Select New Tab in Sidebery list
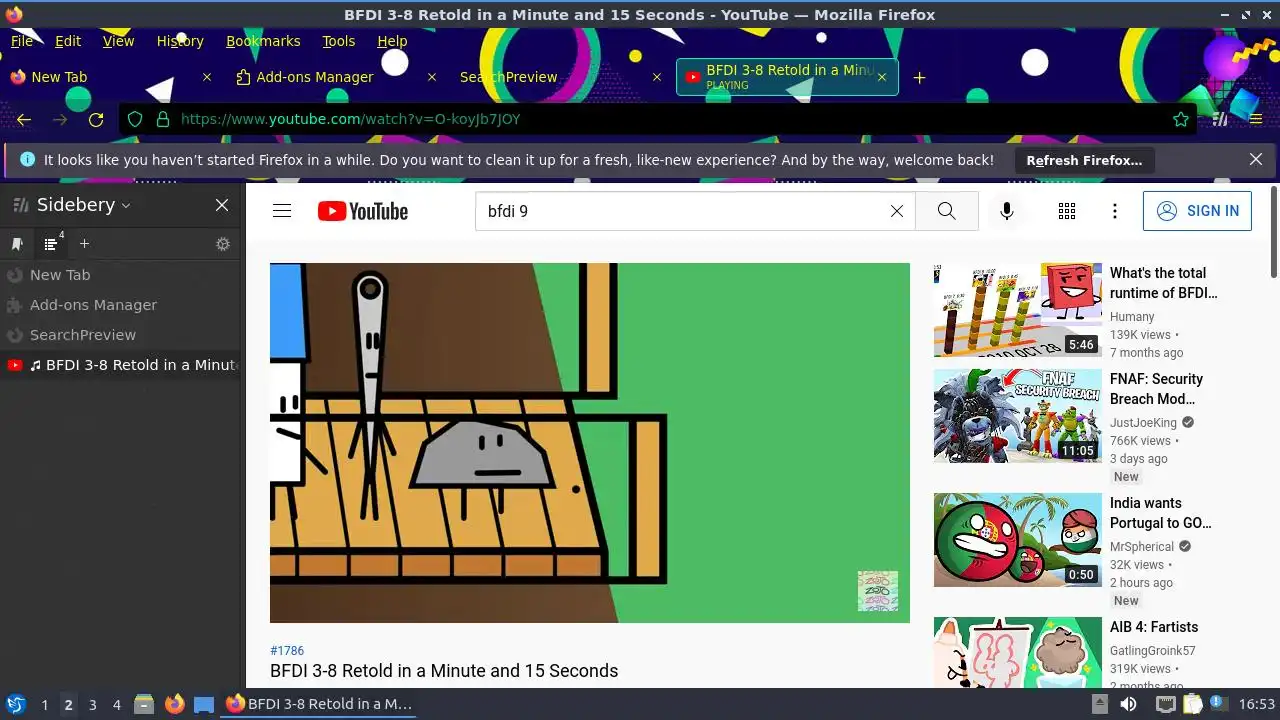 pyautogui.click(x=120, y=275)
